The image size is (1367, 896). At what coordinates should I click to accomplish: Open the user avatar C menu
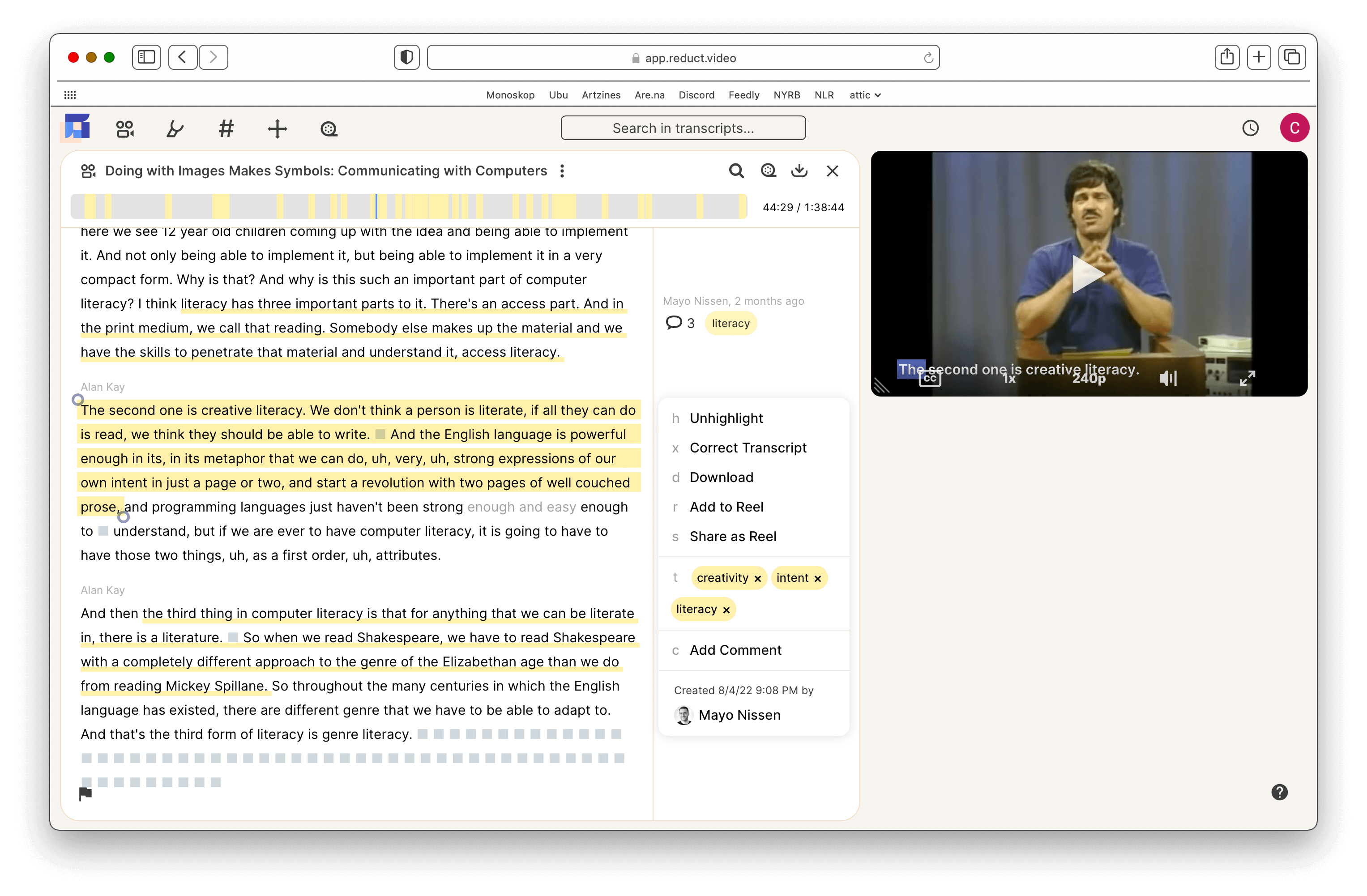1294,128
